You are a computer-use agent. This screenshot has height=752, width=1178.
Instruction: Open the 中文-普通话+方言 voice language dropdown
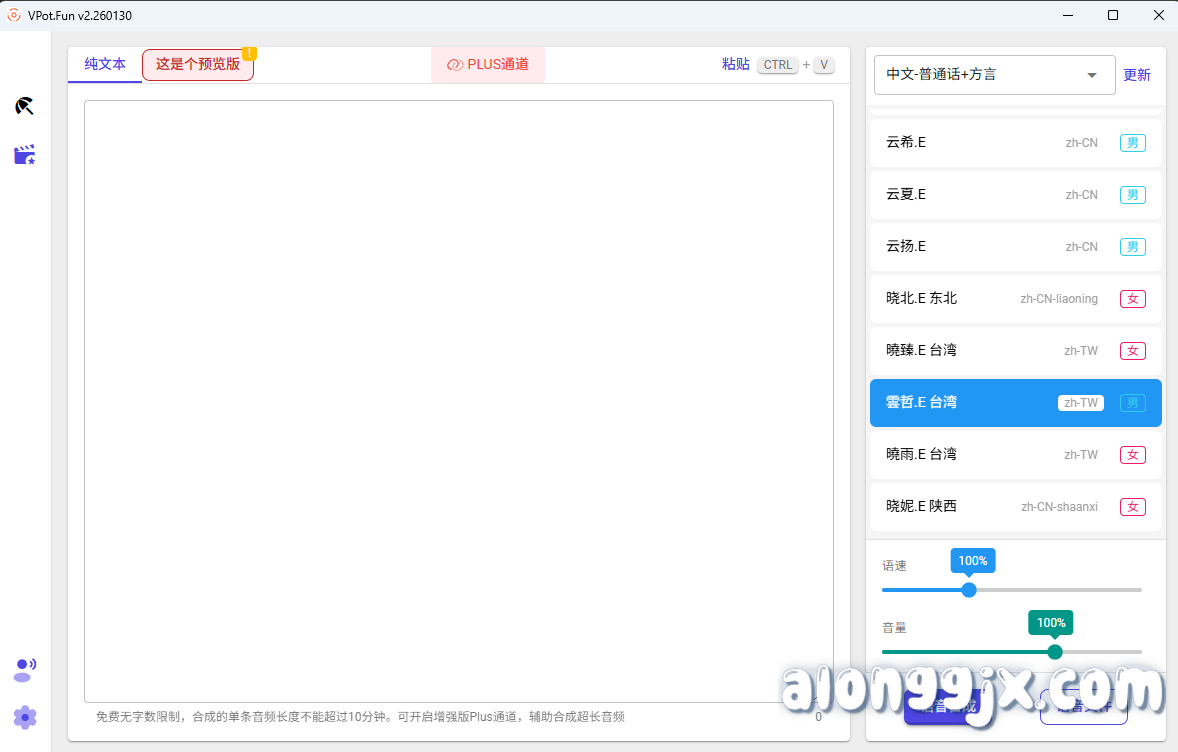click(993, 75)
